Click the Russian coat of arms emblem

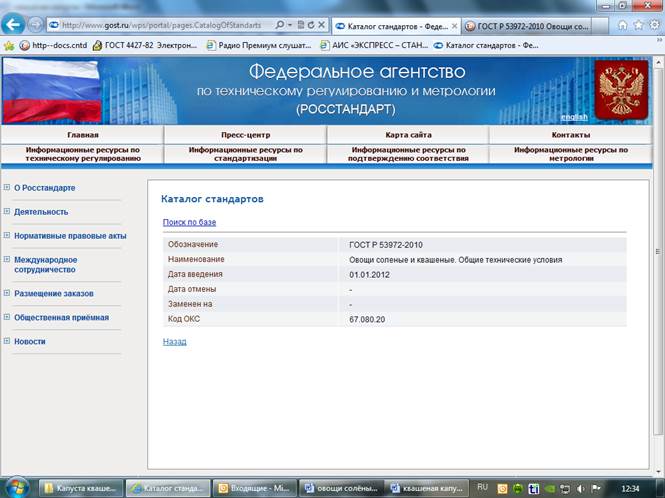(621, 90)
